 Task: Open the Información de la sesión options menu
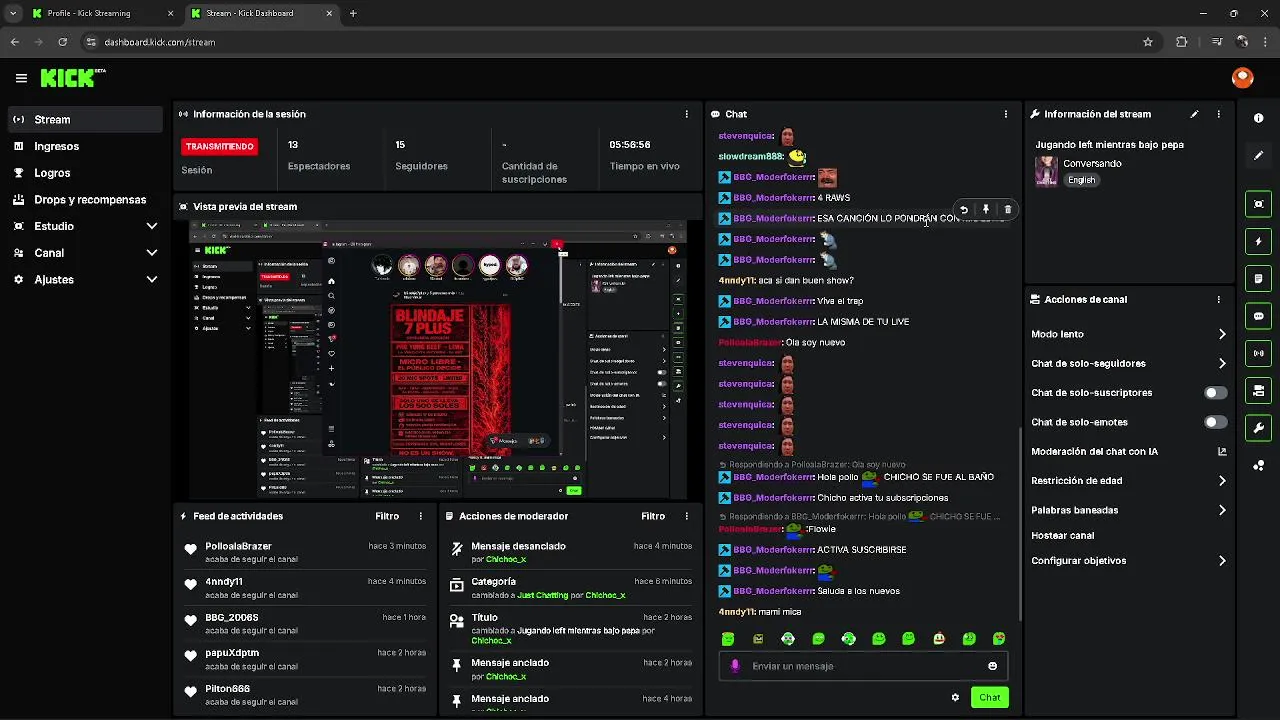tap(686, 114)
